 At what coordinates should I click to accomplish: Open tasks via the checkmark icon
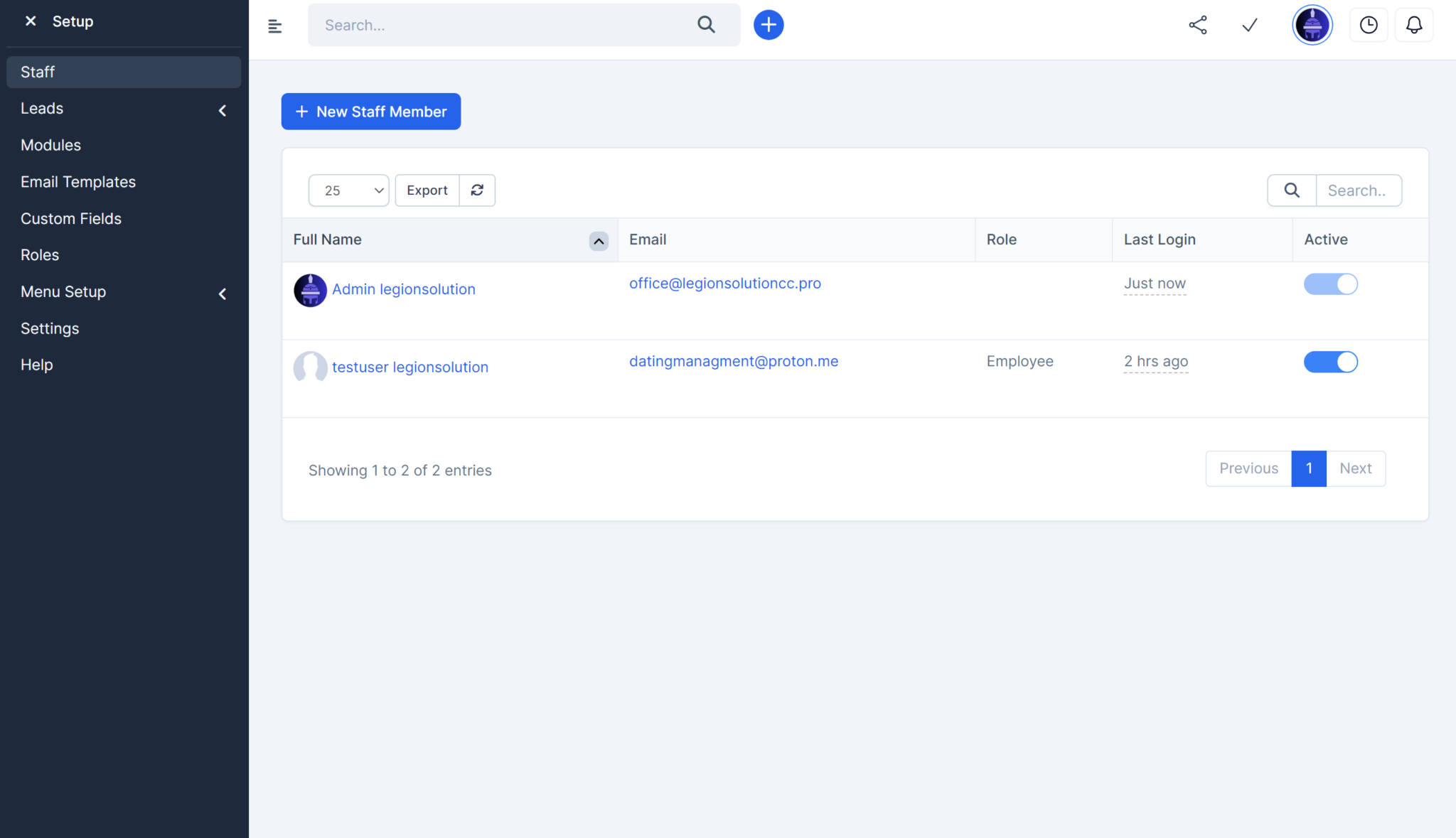pyautogui.click(x=1249, y=25)
